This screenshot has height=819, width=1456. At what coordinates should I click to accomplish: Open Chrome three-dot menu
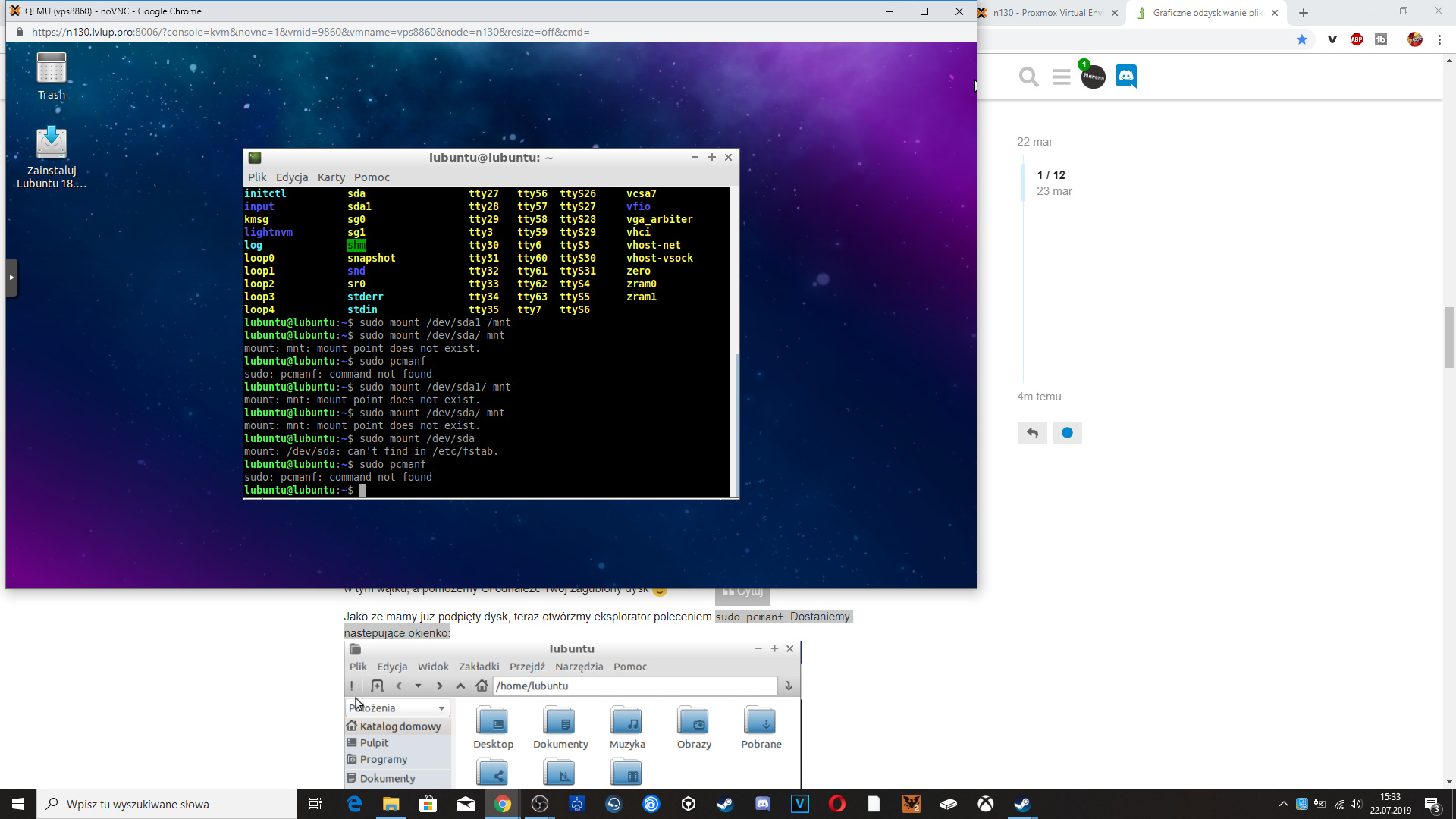click(1439, 39)
